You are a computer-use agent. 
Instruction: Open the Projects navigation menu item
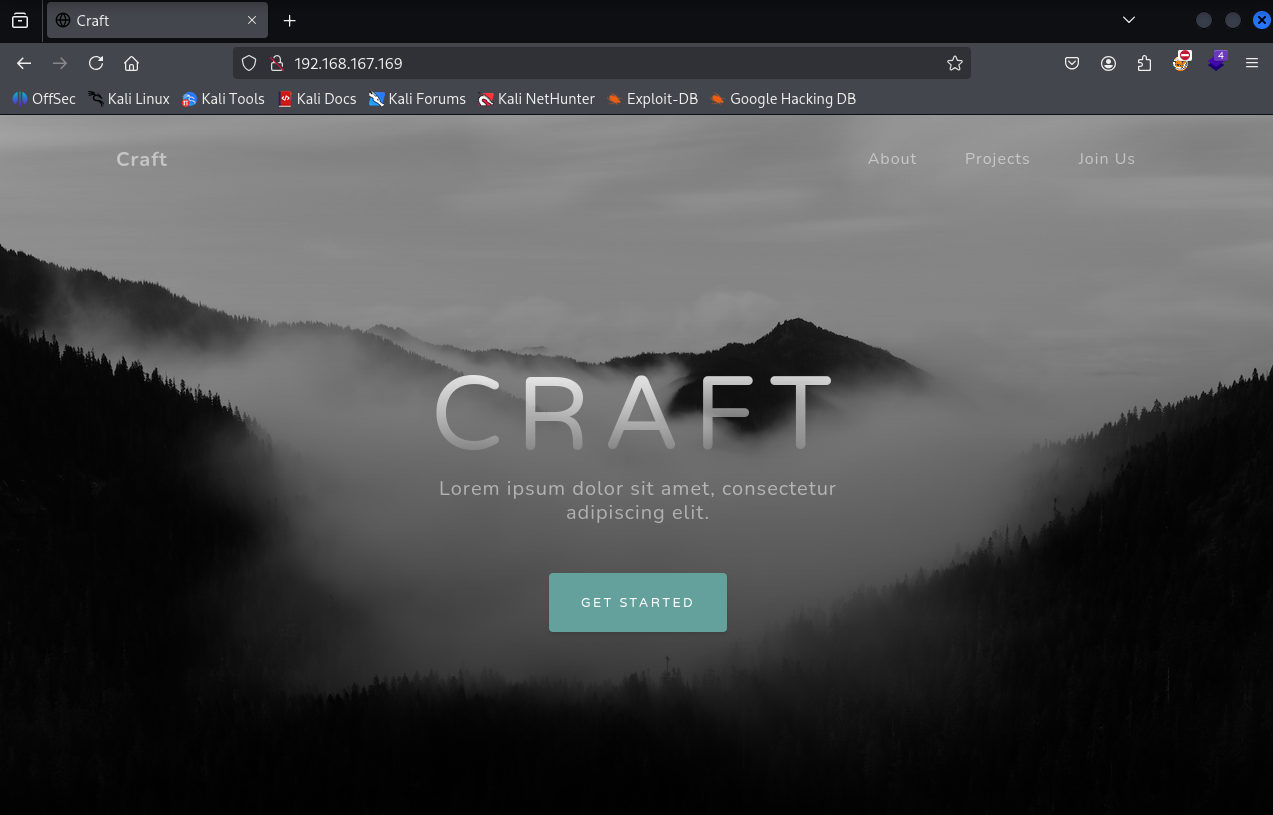click(x=997, y=159)
